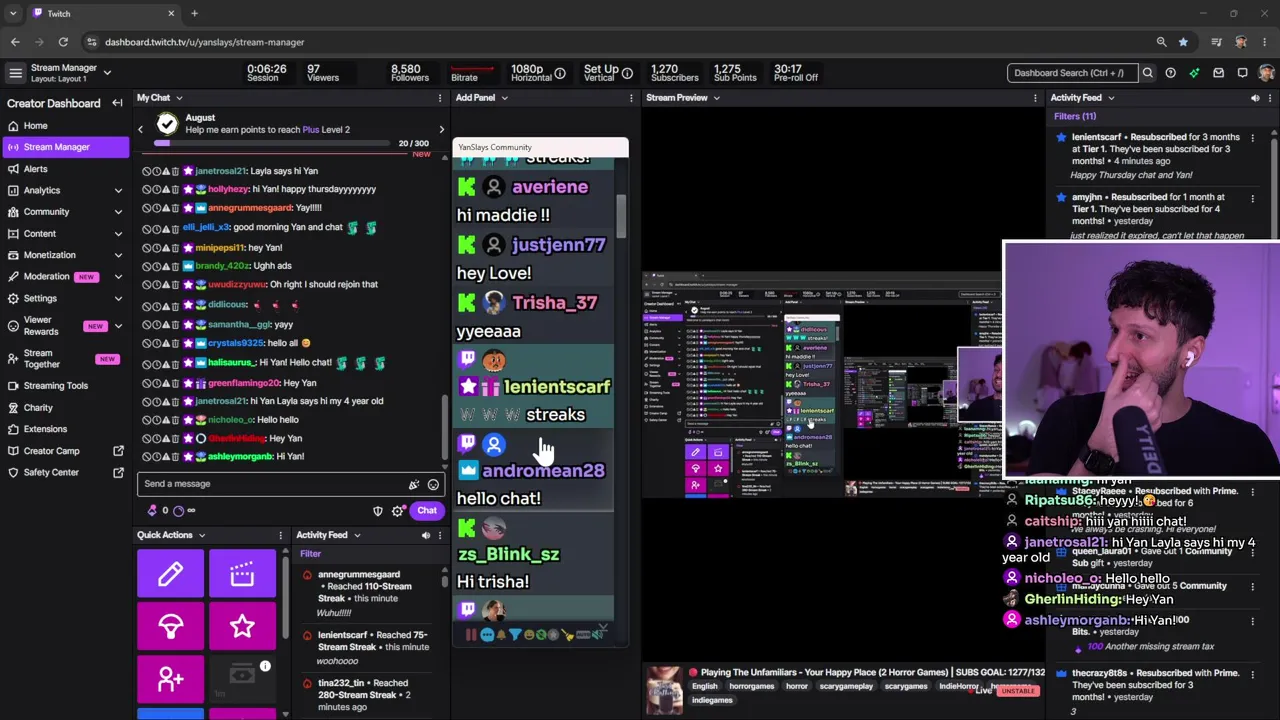Viewport: 1280px width, 720px height.
Task: Open Creator Camp external link
Action: click(x=65, y=451)
